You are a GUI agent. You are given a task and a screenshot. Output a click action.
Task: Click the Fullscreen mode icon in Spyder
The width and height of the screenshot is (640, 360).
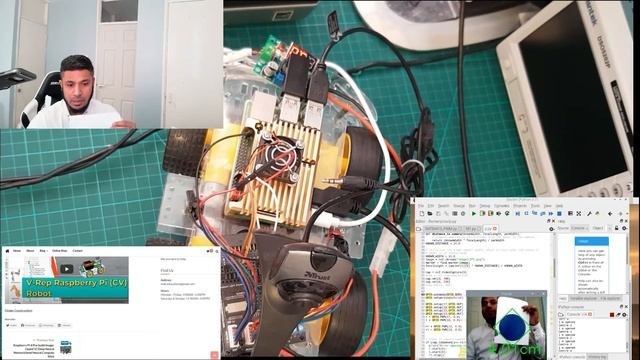click(x=579, y=213)
